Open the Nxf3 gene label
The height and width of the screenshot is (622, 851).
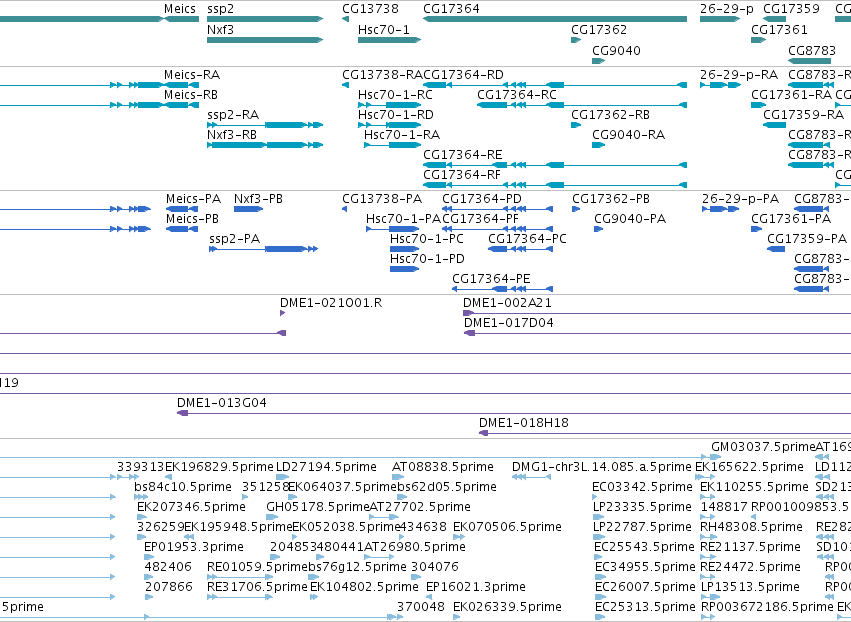(220, 29)
